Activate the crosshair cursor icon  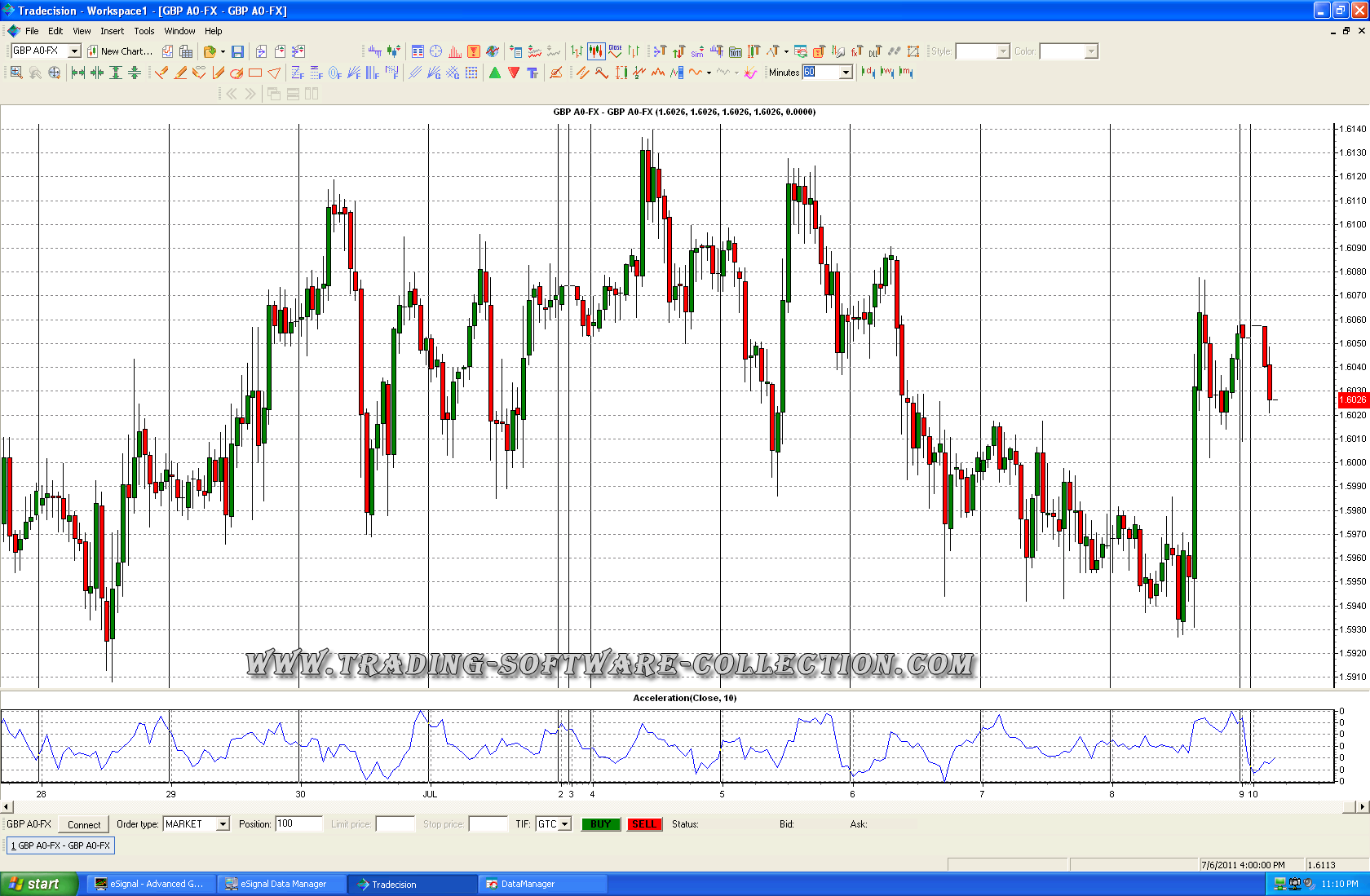436,51
